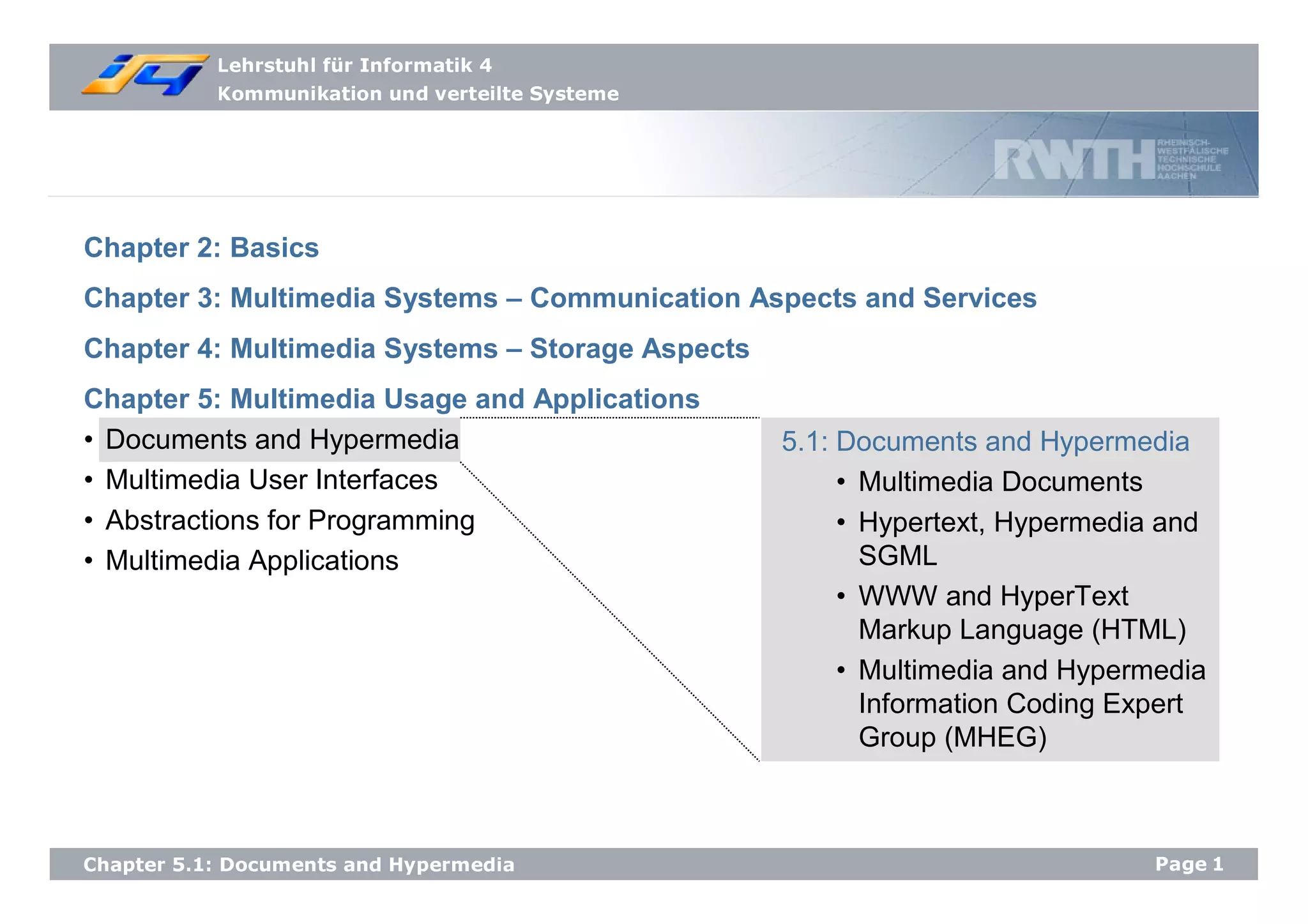Click Lehrstuhl für Informatik 4 header text

(354, 65)
